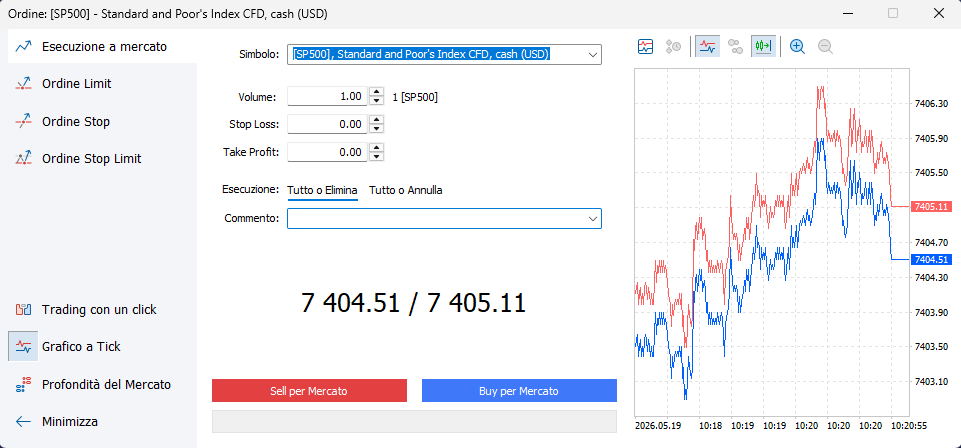Click the 1 [SP500] volume text

click(415, 97)
